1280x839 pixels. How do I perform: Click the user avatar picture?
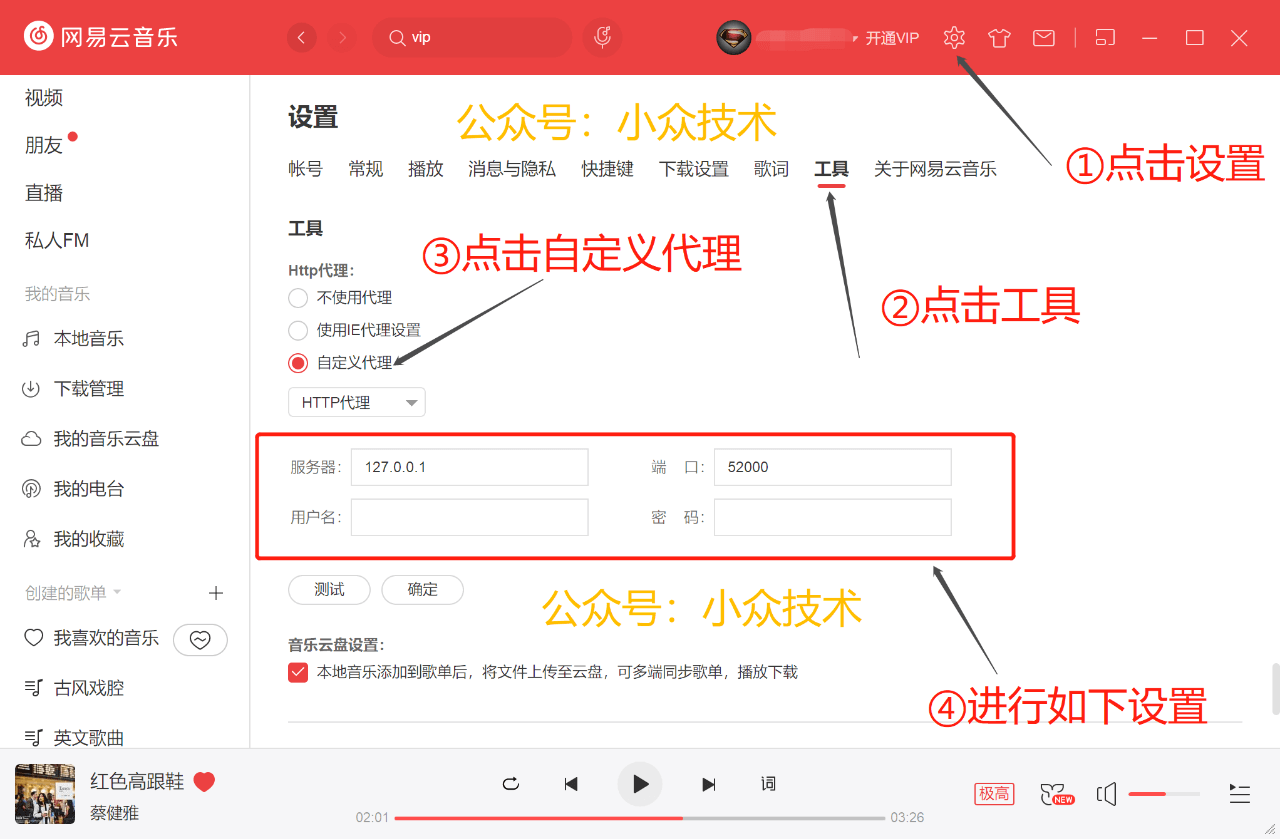pos(734,38)
